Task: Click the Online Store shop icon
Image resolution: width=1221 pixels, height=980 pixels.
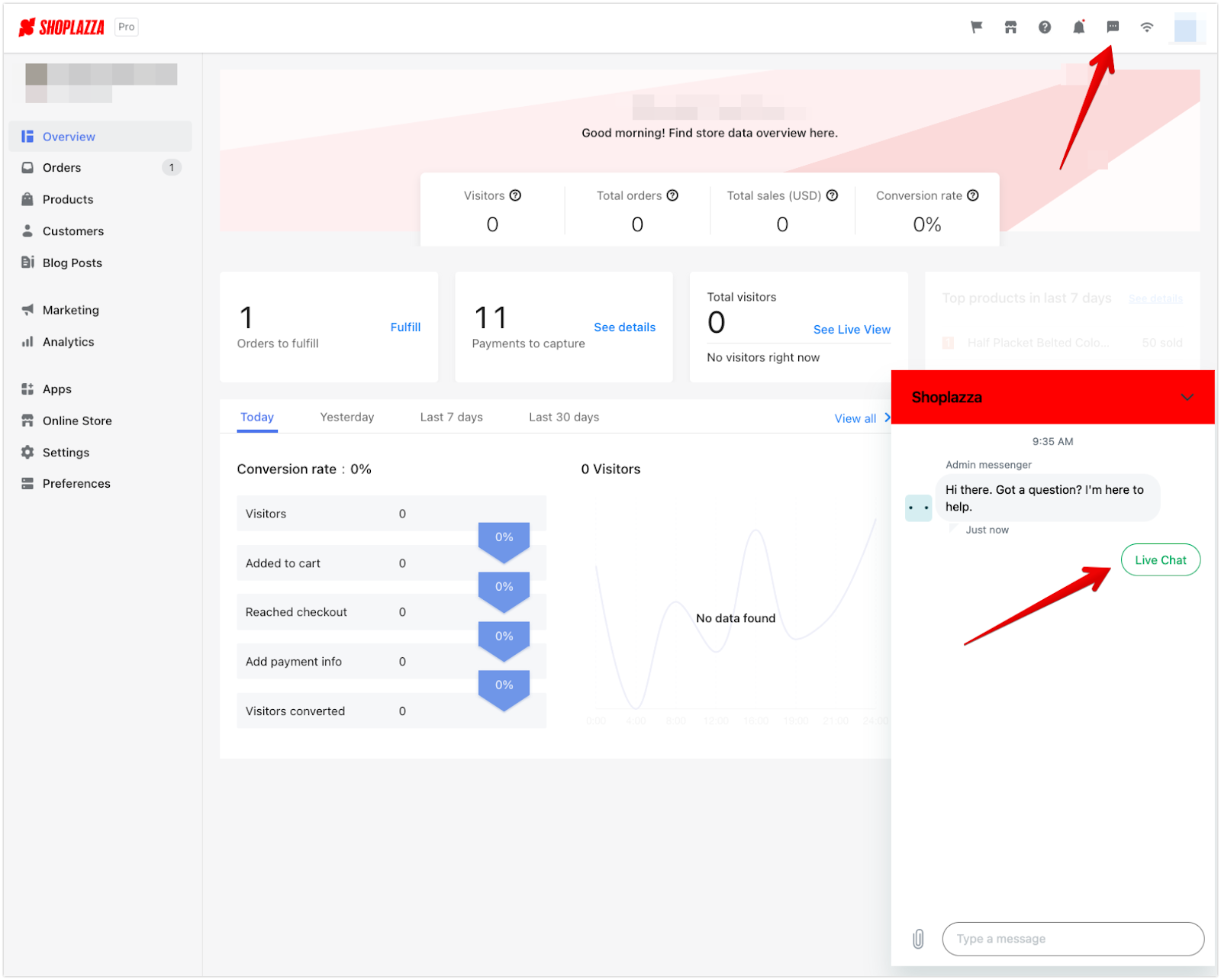Action: click(27, 421)
